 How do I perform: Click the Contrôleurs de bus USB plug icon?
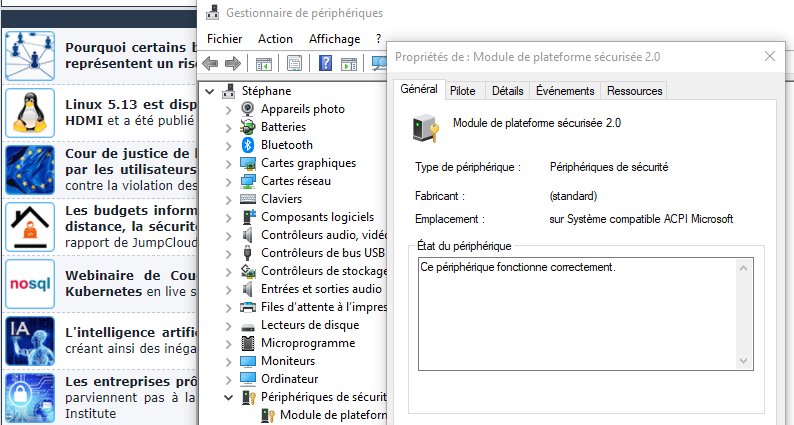point(248,253)
